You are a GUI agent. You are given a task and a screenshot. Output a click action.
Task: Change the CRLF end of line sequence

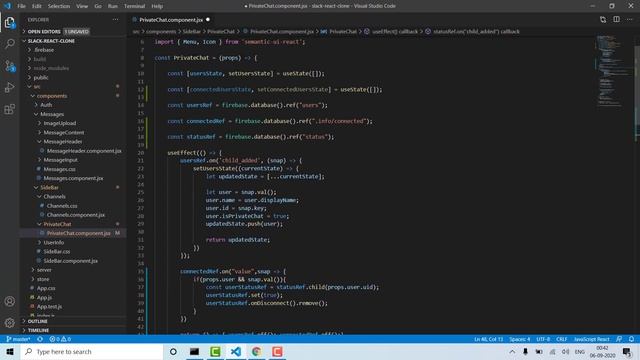pos(562,339)
